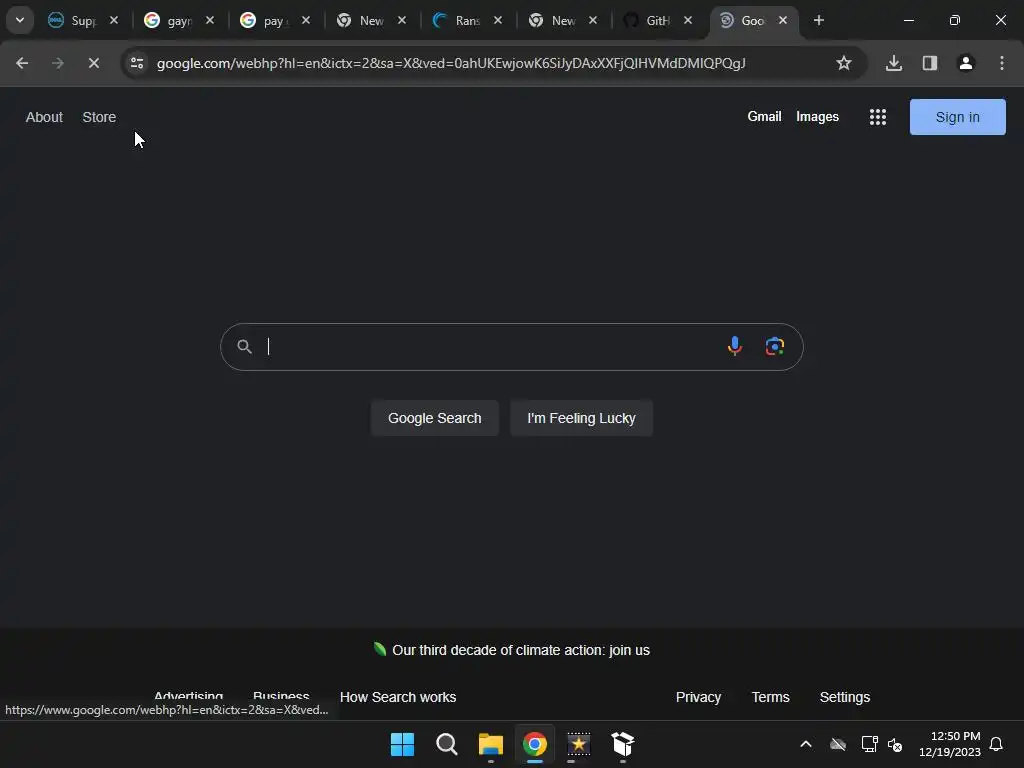
Task: Open Windows taskbar search
Action: (447, 744)
